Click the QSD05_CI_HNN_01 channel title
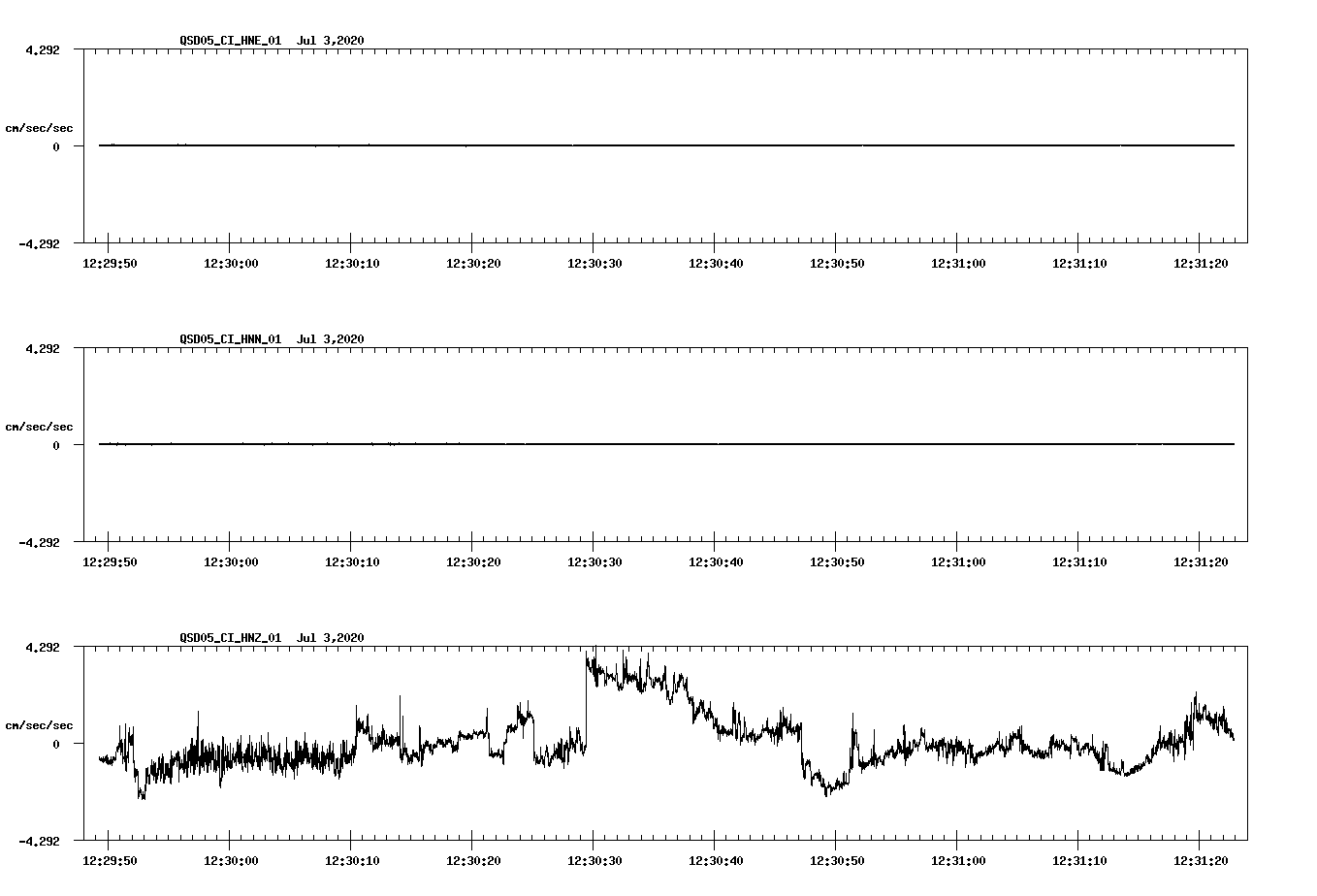Image resolution: width=1317 pixels, height=896 pixels. pos(231,338)
